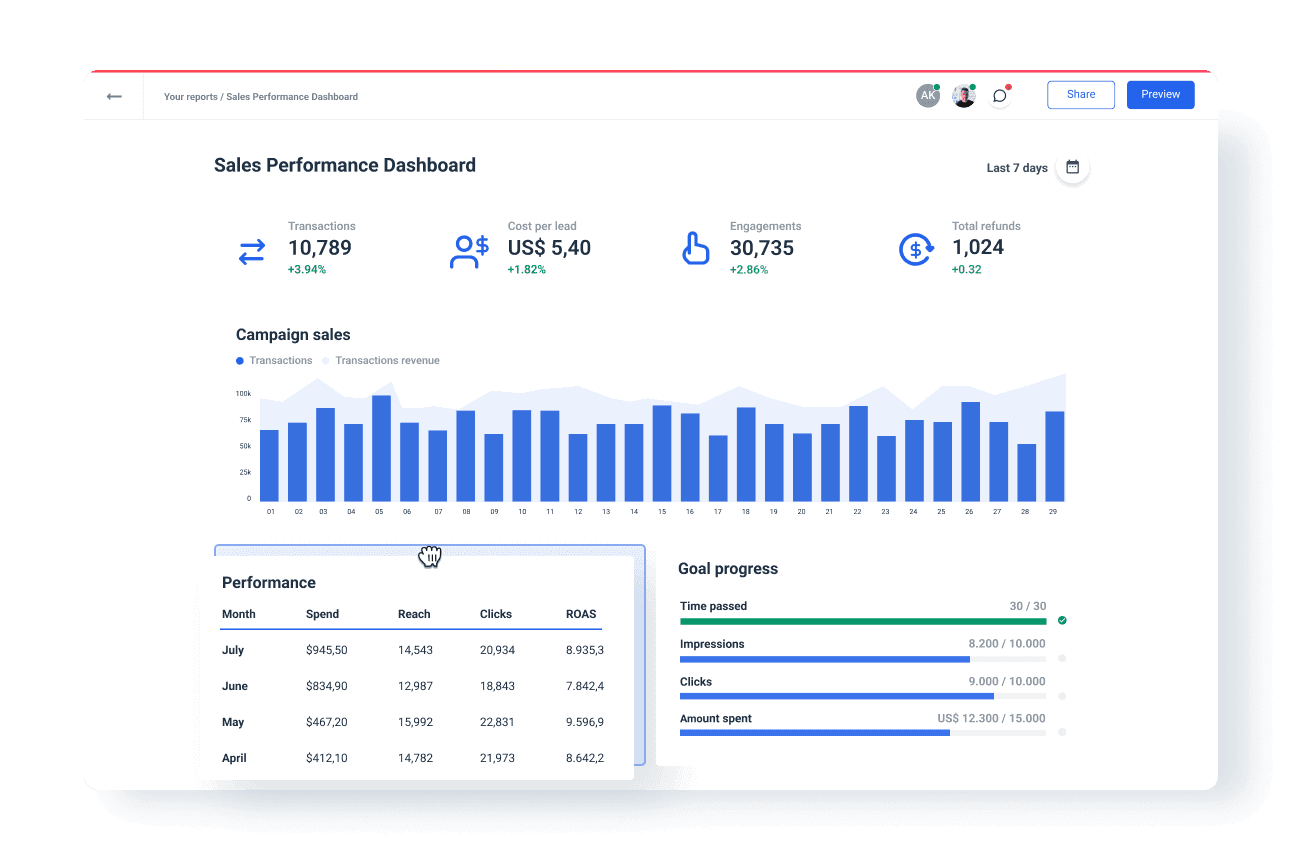The image size is (1300, 860).
Task: Click the green checkmark beside Time passed
Action: pyautogui.click(x=1061, y=620)
